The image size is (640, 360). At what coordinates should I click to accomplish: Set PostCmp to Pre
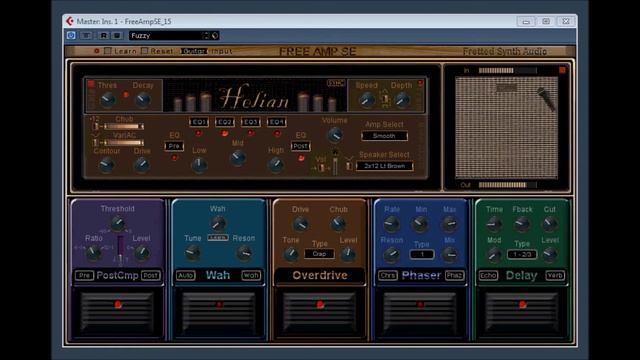click(84, 276)
